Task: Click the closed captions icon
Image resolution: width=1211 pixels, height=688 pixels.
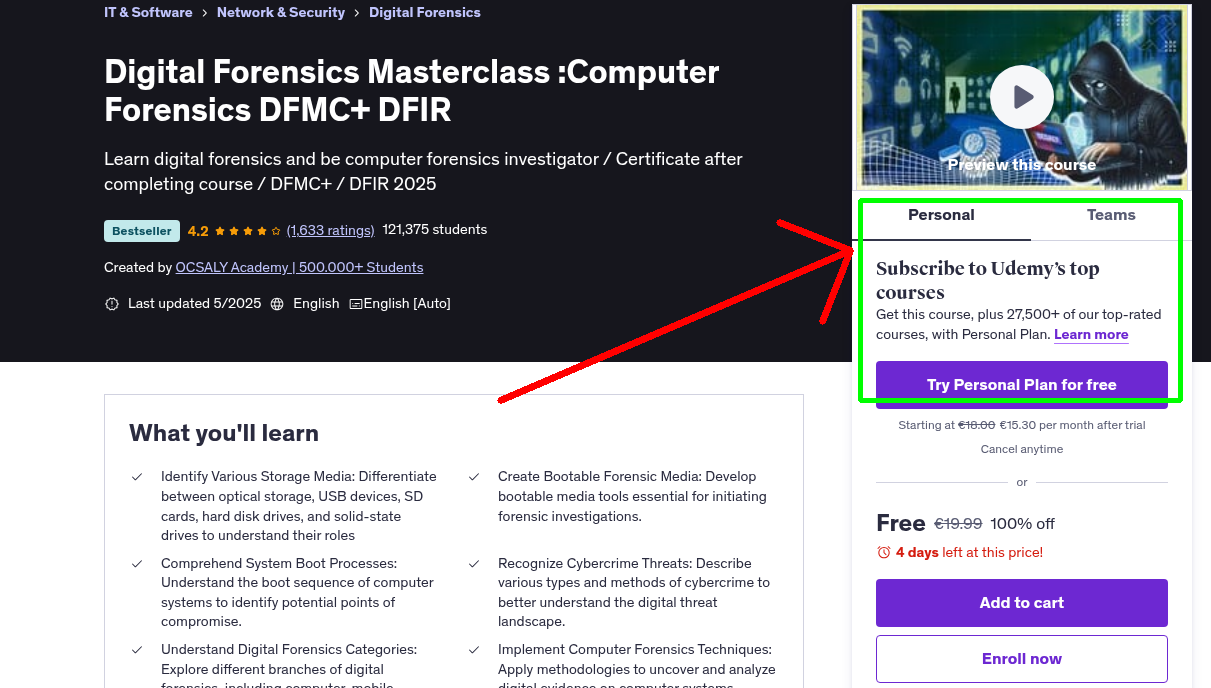Action: click(355, 304)
